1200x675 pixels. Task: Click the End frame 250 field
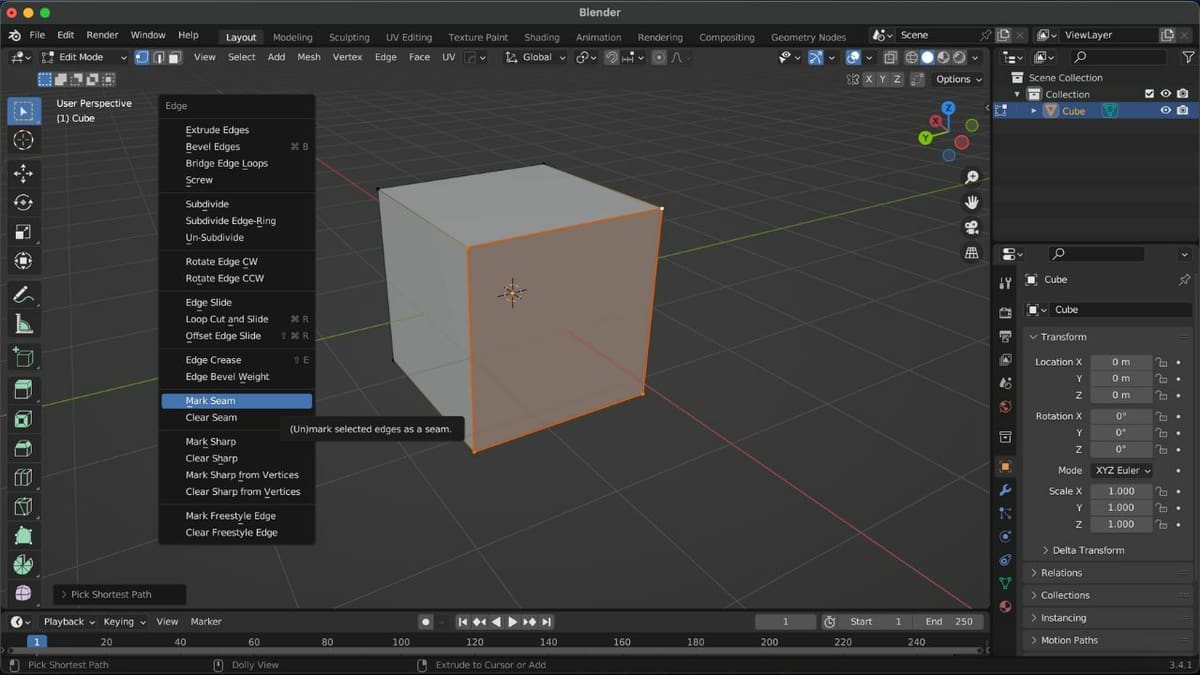click(948, 622)
